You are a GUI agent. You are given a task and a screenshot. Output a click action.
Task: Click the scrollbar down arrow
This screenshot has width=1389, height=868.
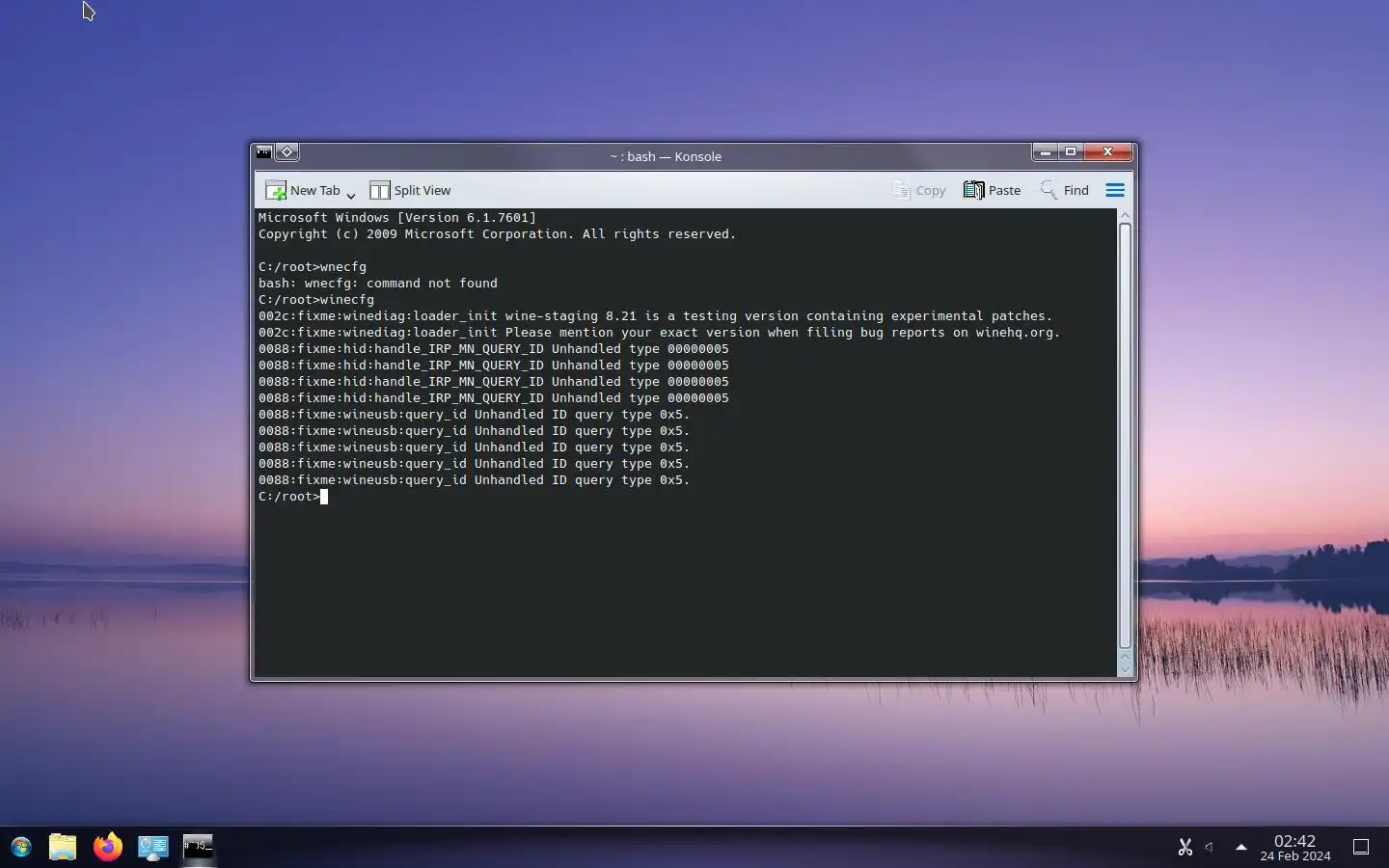[1125, 668]
